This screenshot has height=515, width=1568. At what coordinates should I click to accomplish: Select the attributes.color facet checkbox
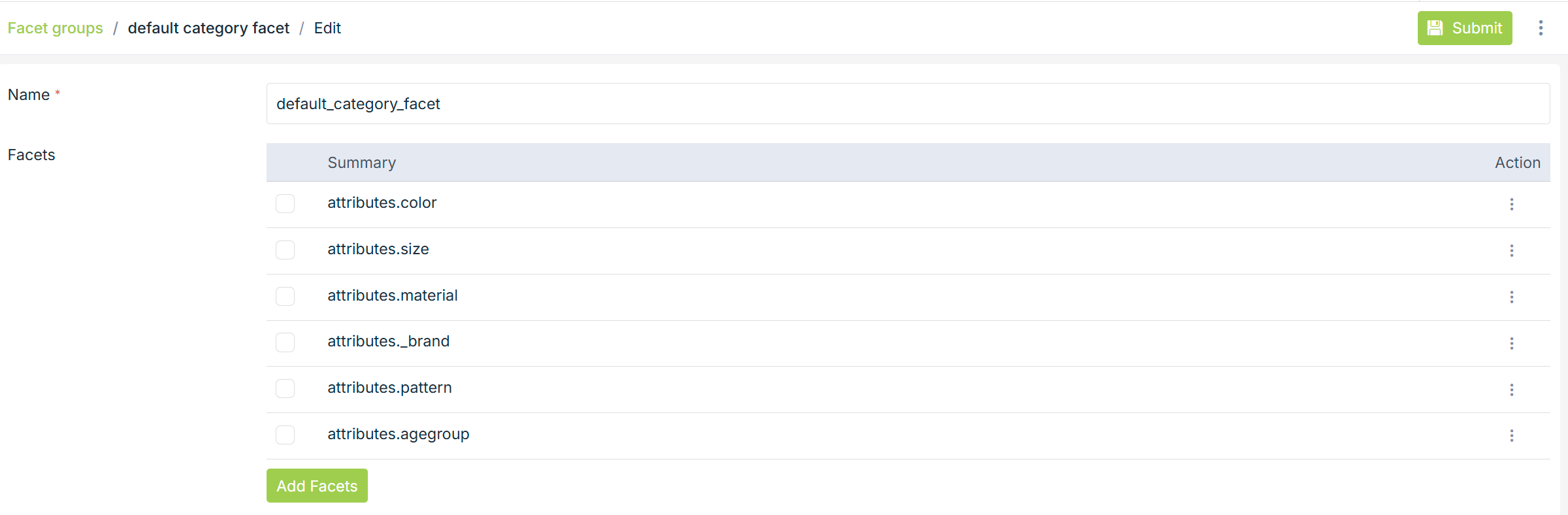pyautogui.click(x=285, y=204)
